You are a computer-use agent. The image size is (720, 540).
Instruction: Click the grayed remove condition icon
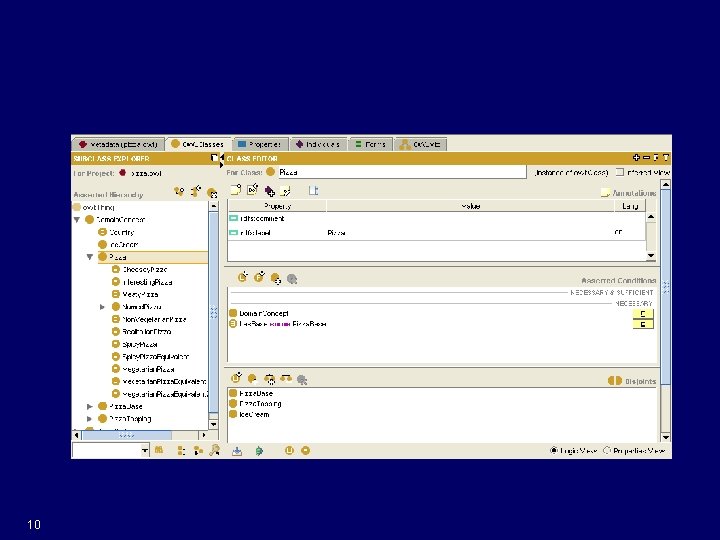[292, 279]
